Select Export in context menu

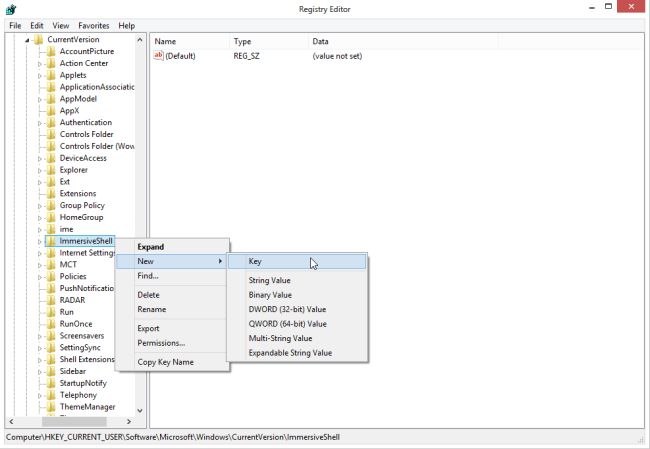pyautogui.click(x=172, y=328)
